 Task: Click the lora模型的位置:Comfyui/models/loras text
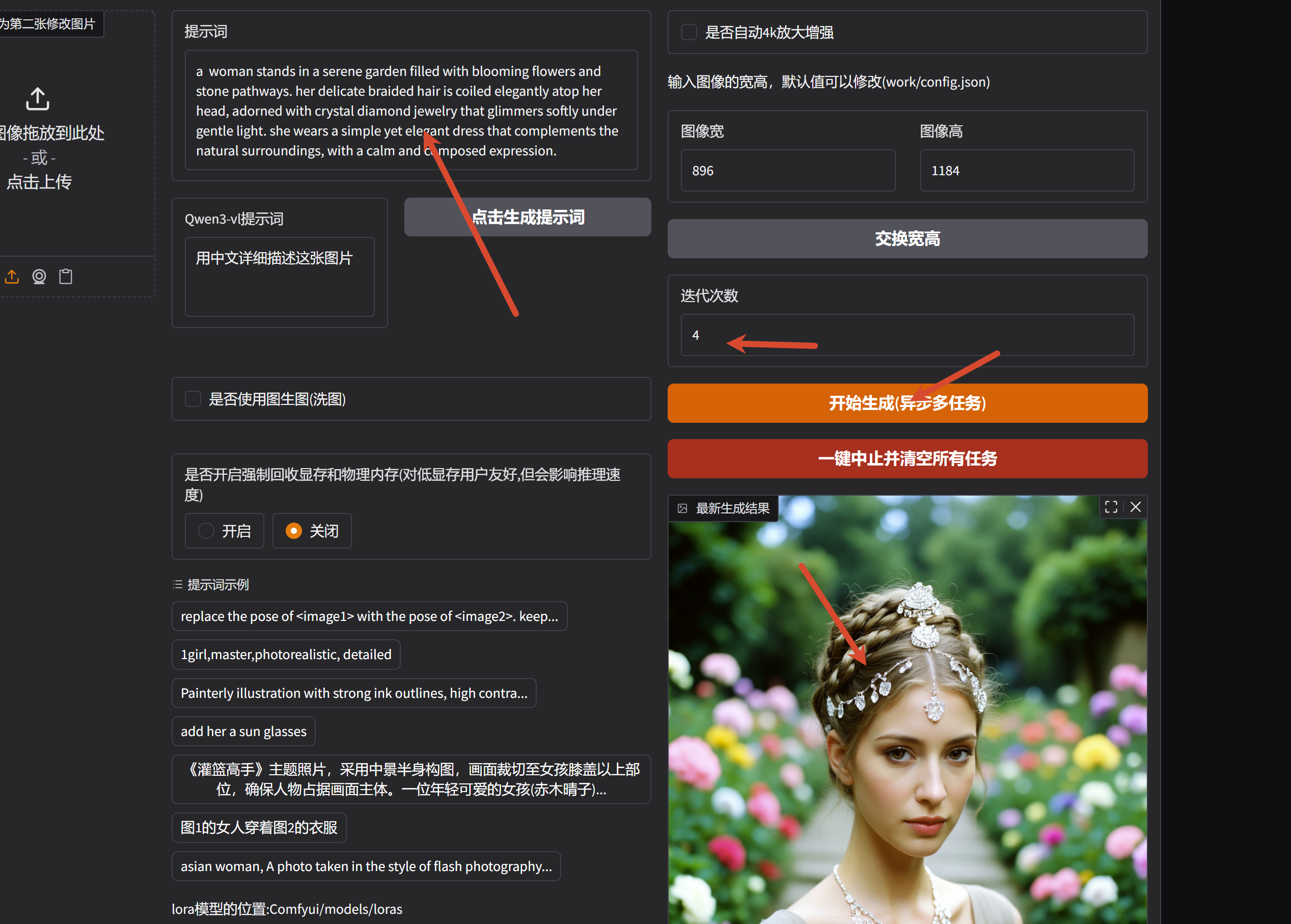287,909
